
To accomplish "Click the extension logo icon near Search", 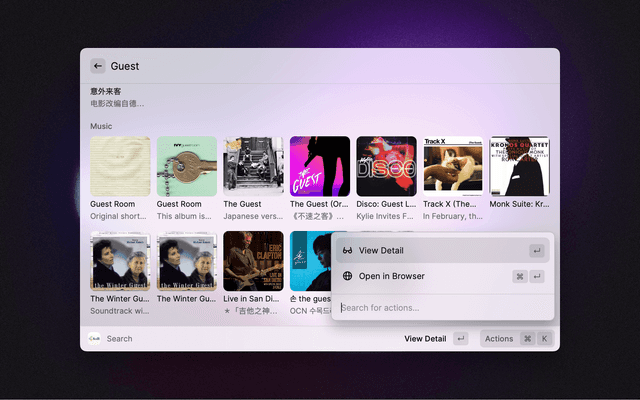I will coord(94,338).
